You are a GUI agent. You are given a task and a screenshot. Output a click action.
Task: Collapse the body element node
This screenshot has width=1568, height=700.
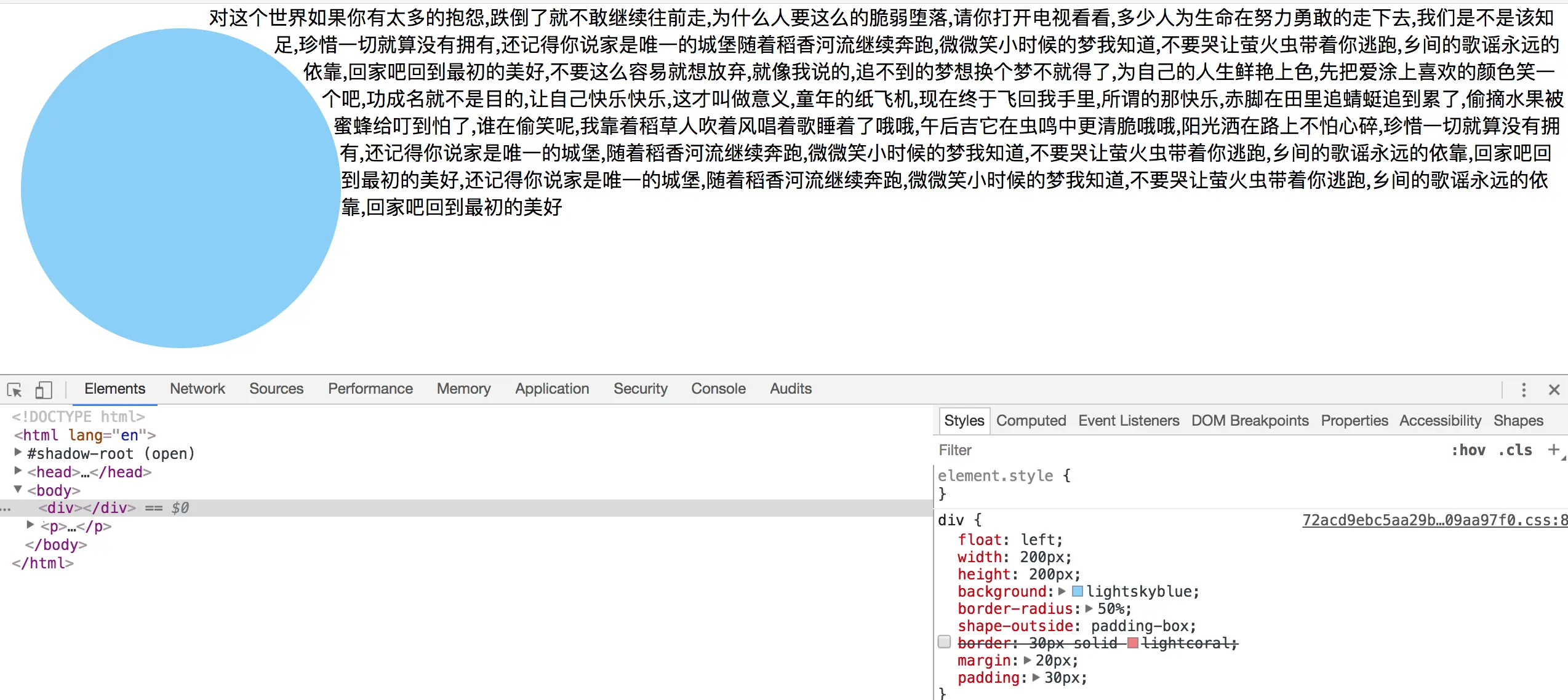pos(18,490)
